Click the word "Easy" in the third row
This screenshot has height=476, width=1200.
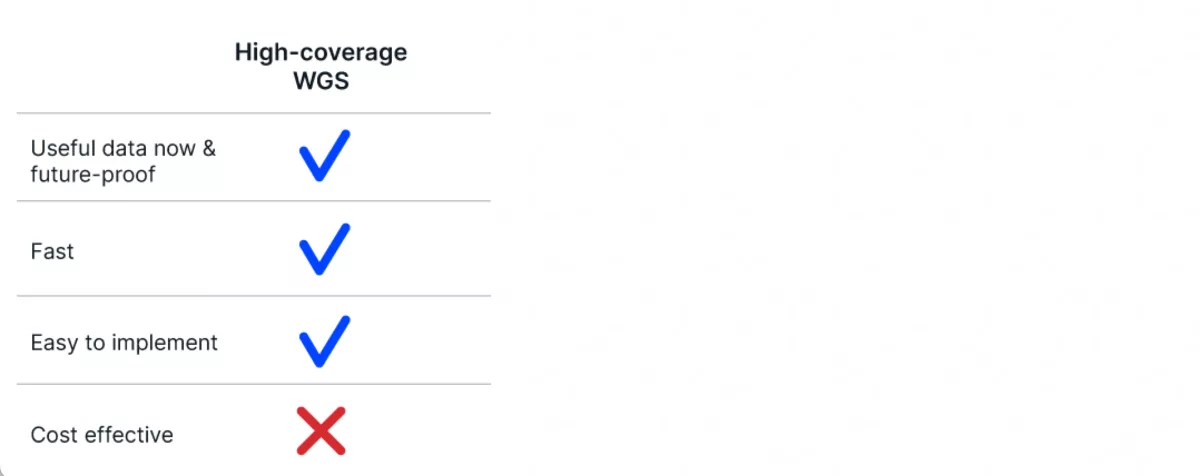coord(54,343)
